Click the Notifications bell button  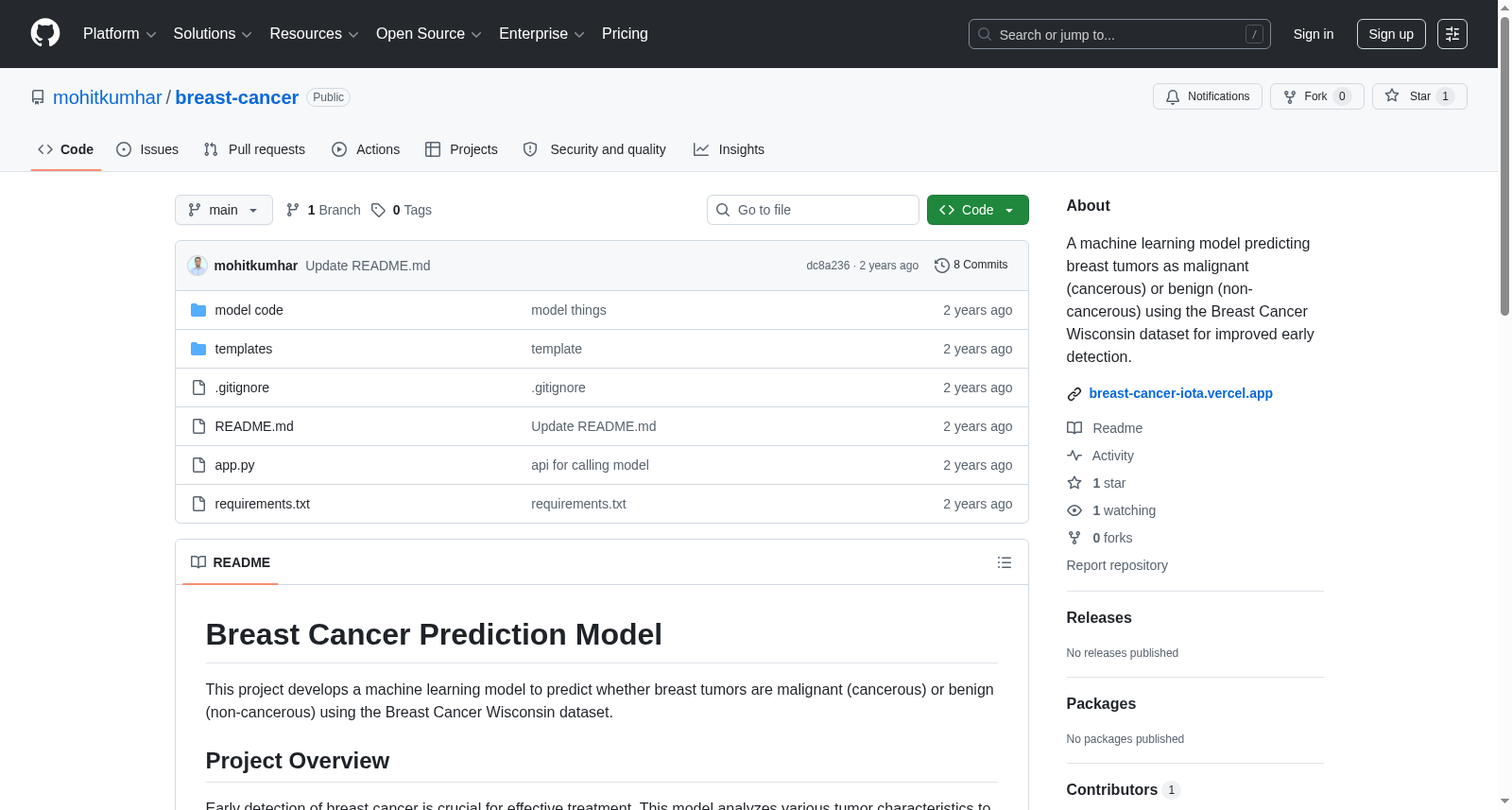[x=1207, y=96]
